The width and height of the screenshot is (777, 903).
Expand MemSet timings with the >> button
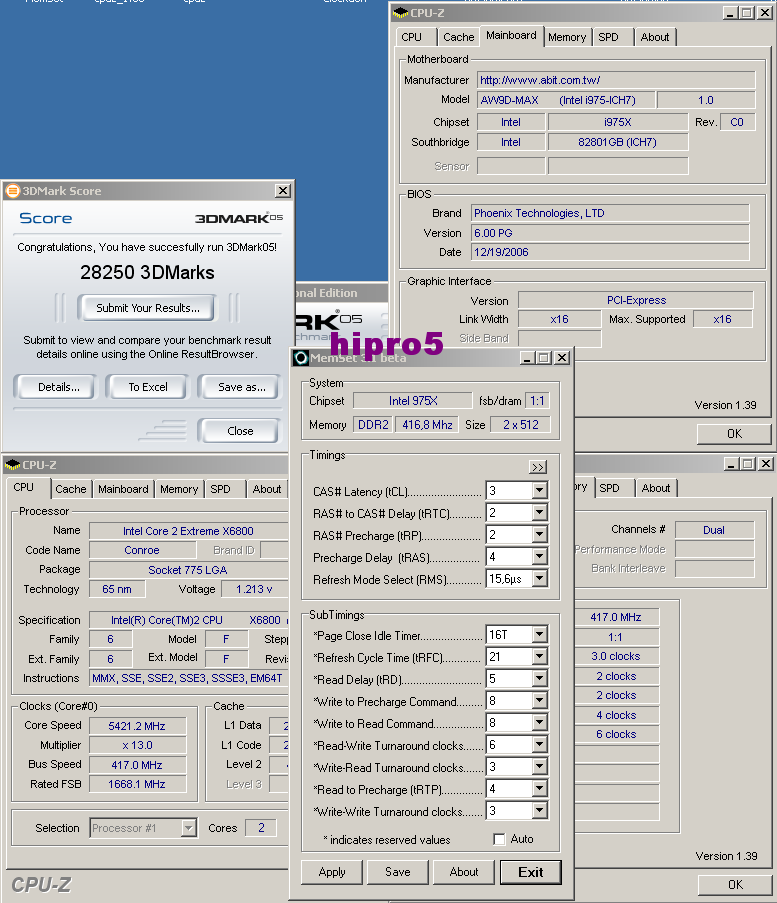537,467
